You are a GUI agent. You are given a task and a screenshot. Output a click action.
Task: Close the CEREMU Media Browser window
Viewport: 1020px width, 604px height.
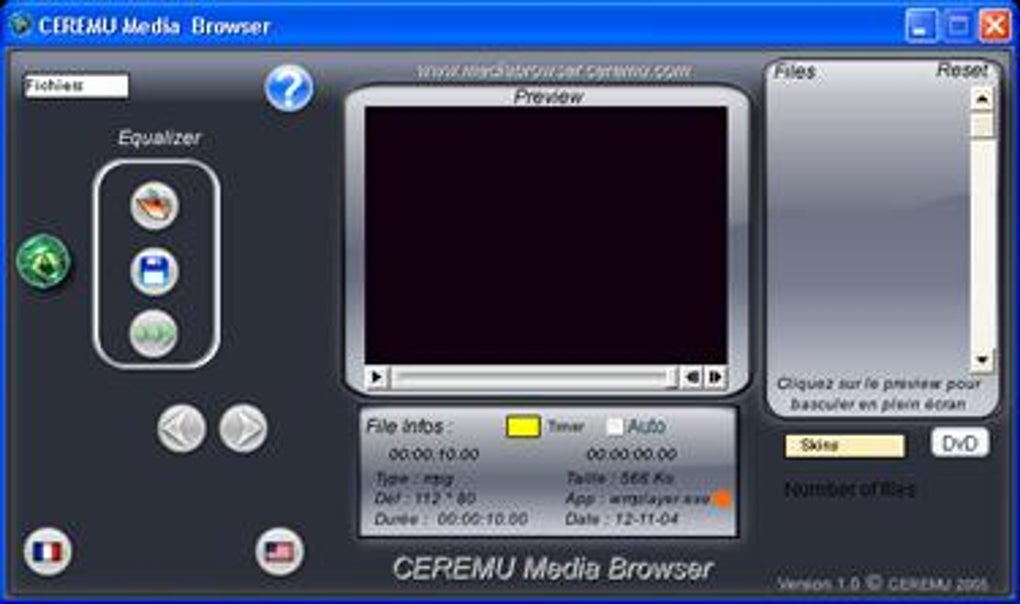995,26
